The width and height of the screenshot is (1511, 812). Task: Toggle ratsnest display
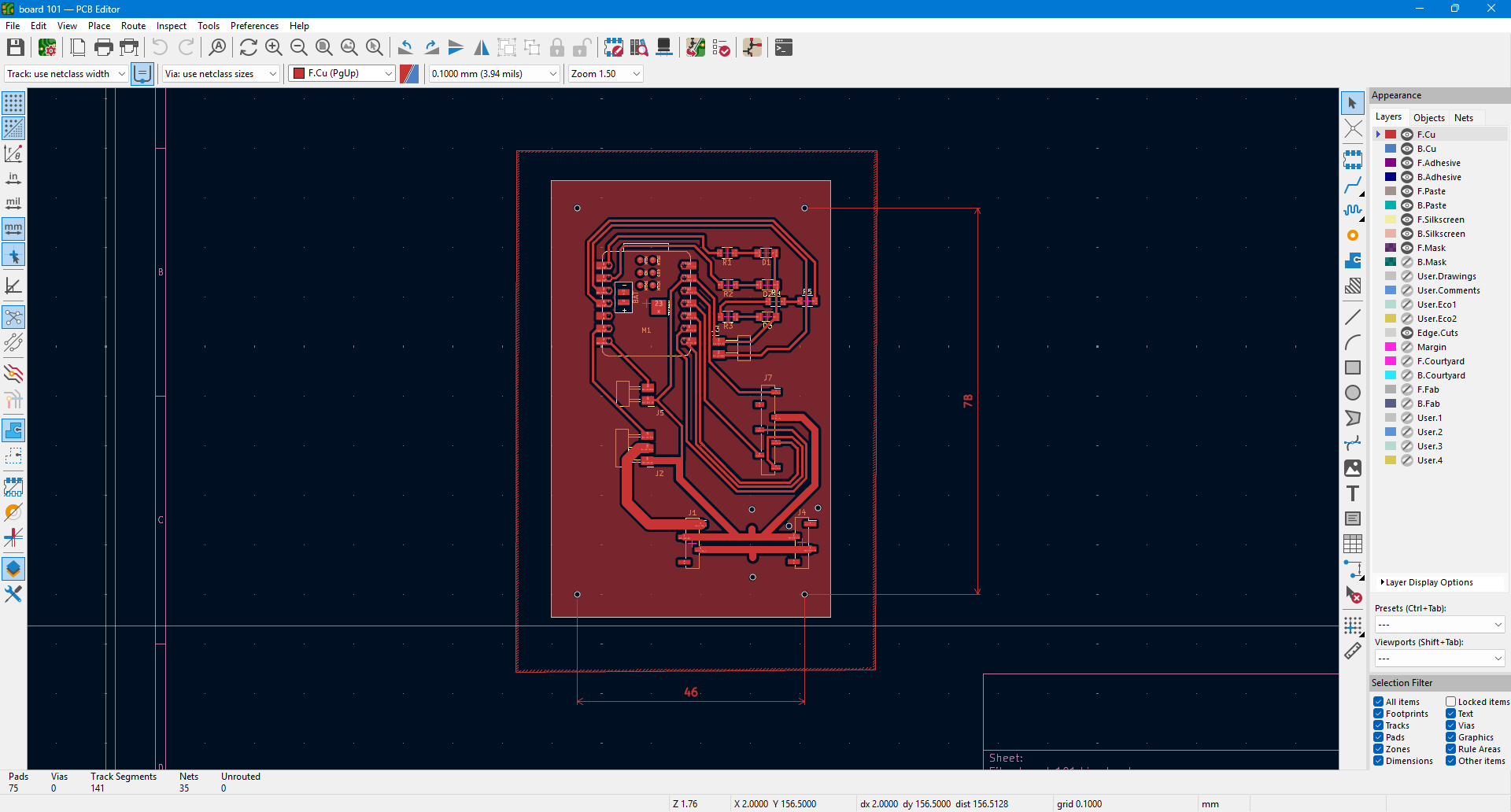coord(13,317)
